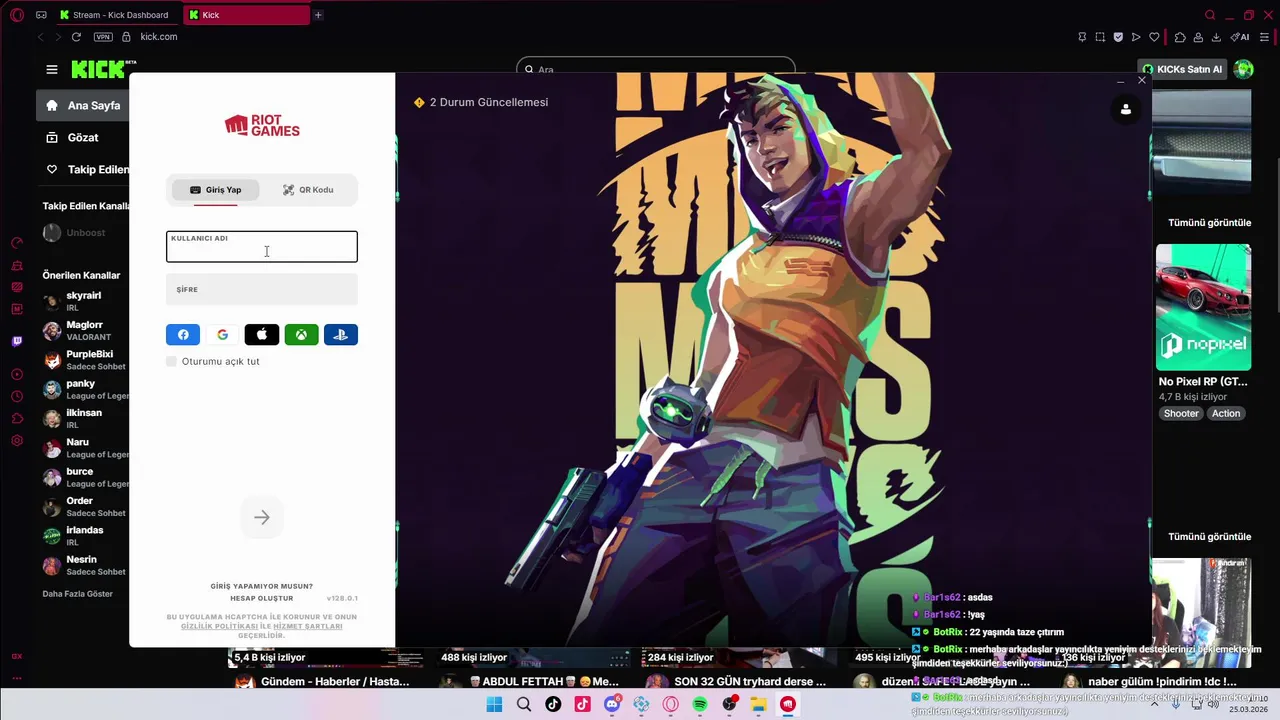Open File Explorer from taskbar

tap(759, 704)
